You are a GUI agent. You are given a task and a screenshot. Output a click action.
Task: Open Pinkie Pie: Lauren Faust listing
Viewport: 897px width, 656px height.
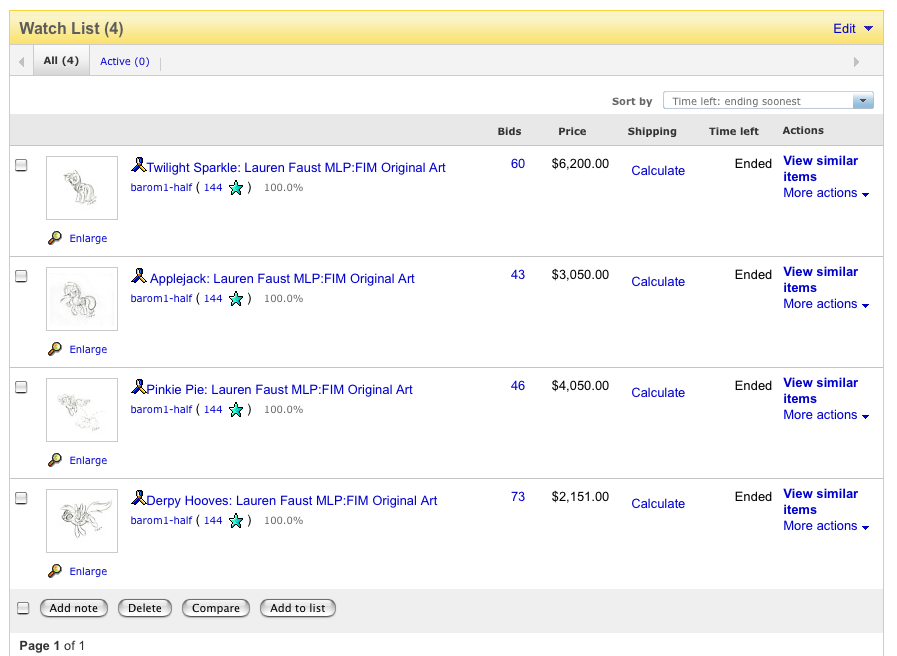(x=279, y=389)
